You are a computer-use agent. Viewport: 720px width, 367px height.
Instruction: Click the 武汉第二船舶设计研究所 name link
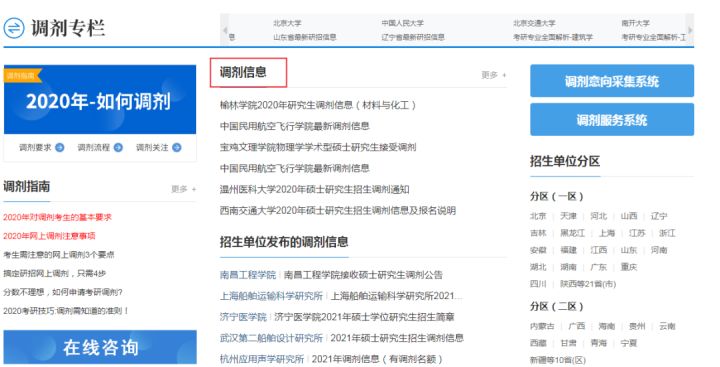[x=271, y=338]
